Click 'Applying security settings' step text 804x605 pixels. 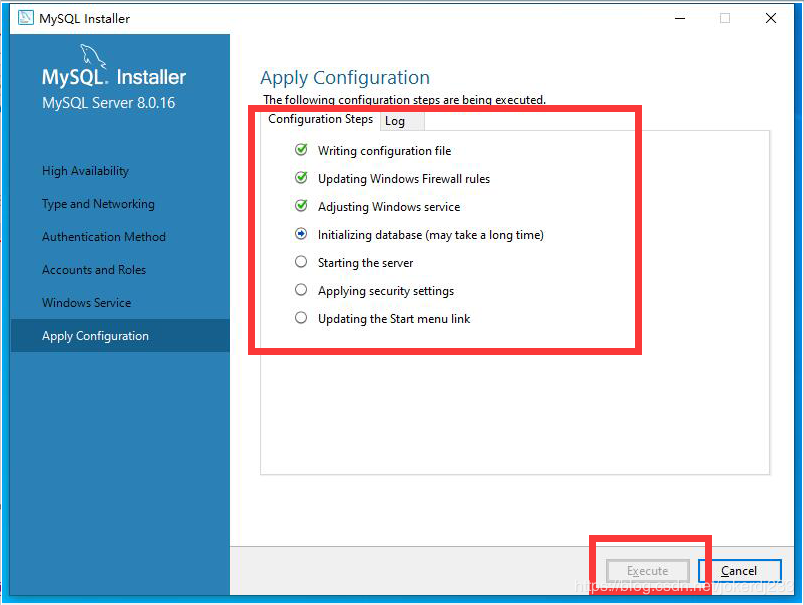point(386,291)
